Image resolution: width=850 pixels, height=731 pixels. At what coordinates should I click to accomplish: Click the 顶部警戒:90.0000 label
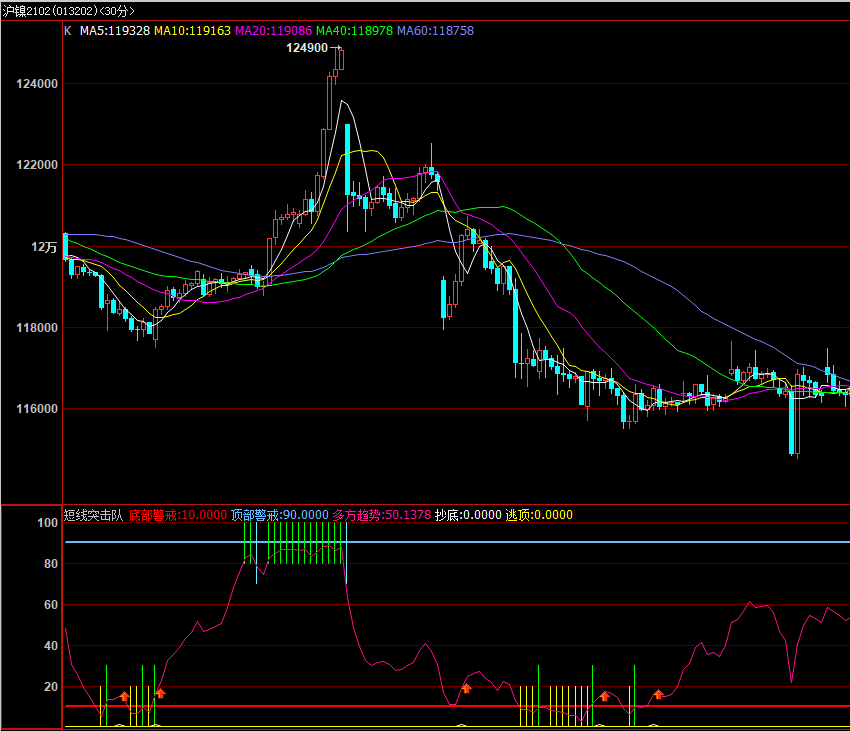point(280,515)
